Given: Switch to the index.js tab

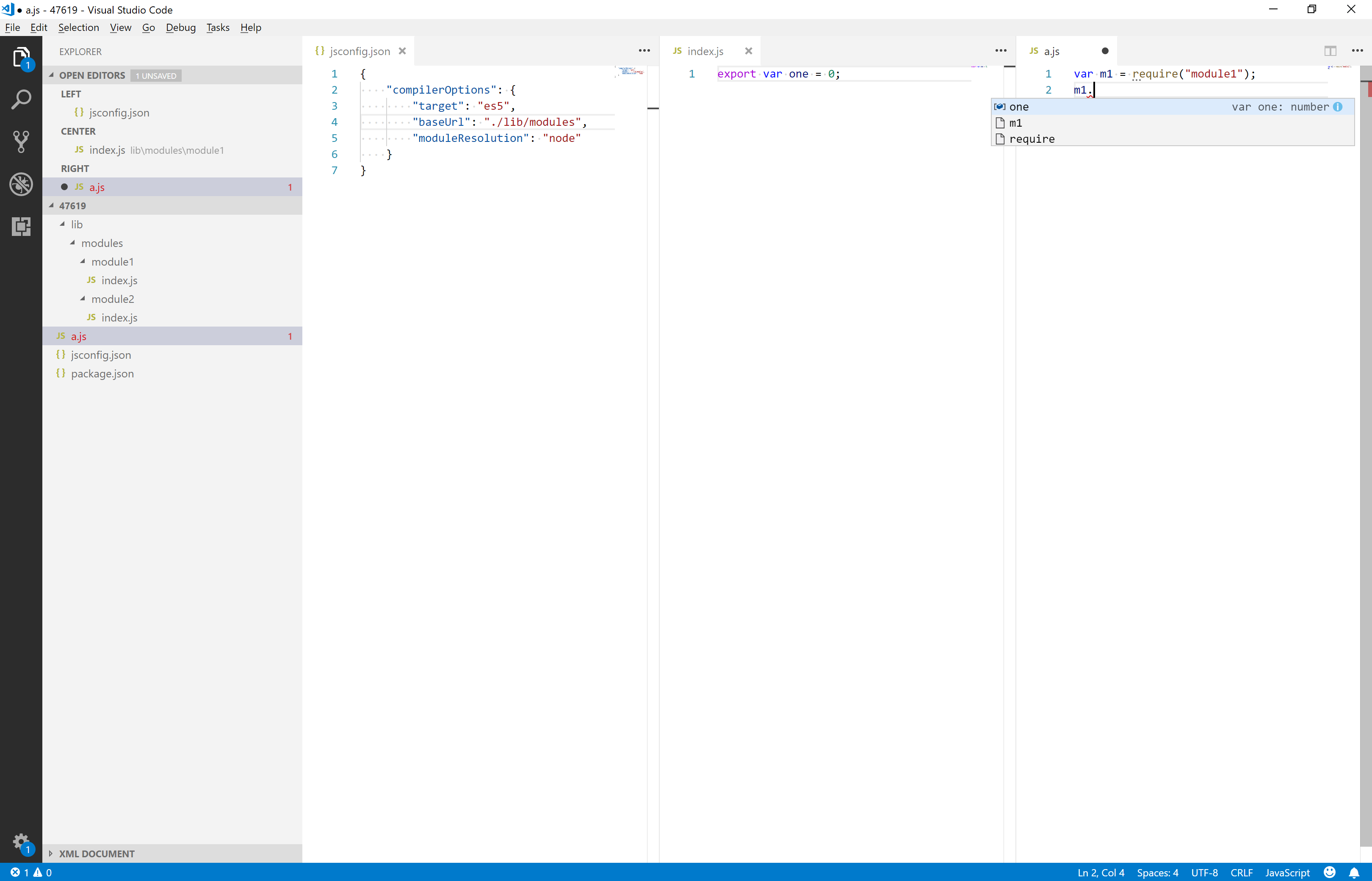Looking at the screenshot, I should (x=705, y=51).
